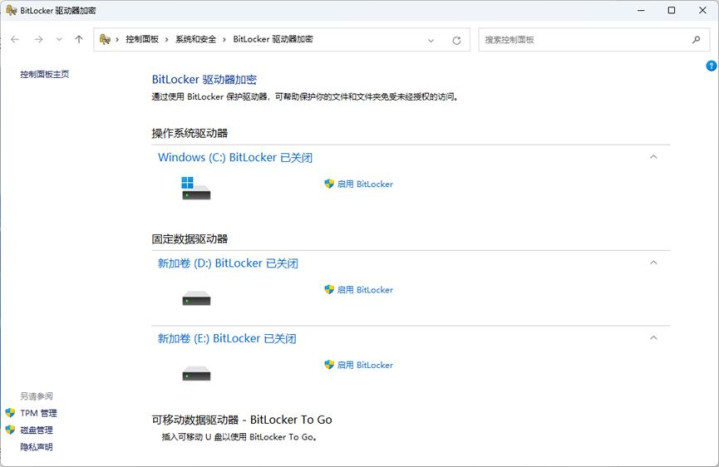
Task: Click the Windows C: drive icon
Action: [196, 188]
